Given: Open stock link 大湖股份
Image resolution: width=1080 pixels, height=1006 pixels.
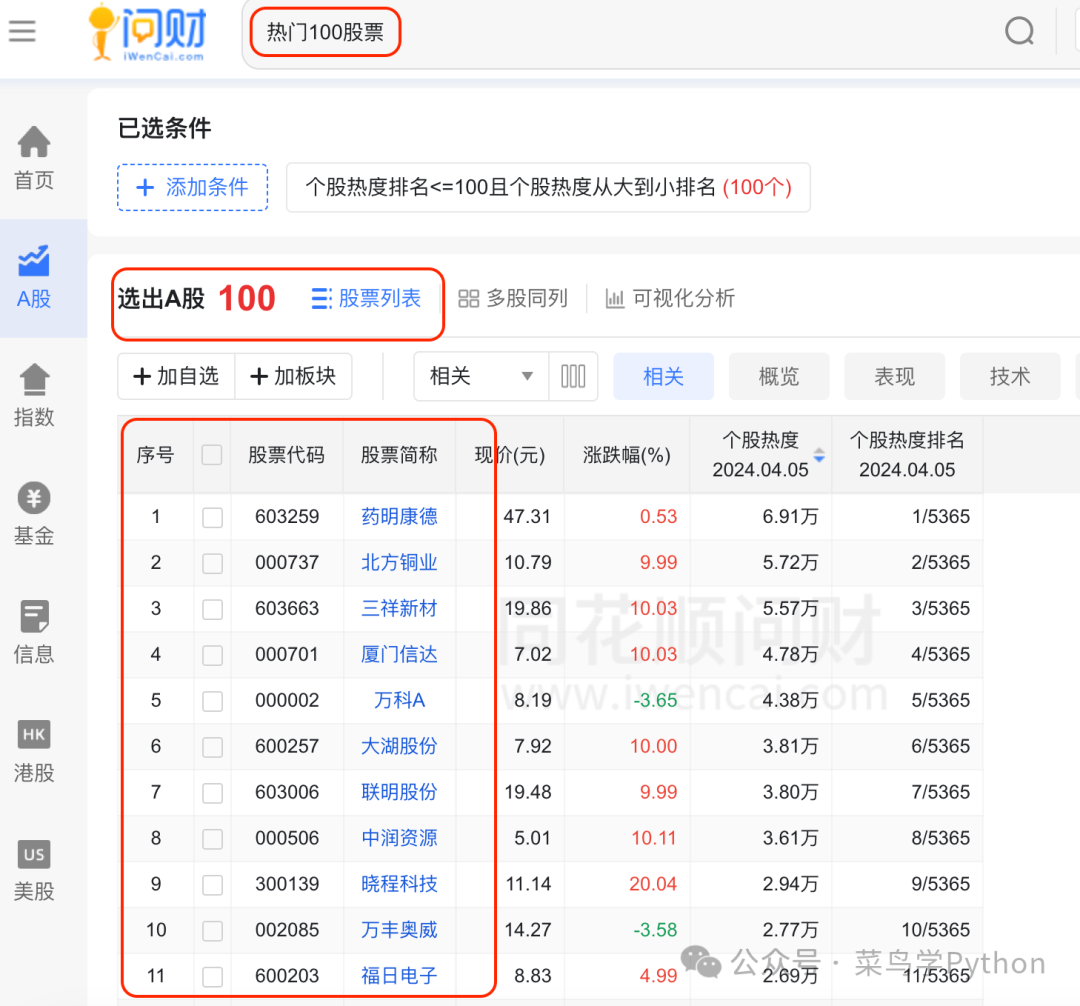Looking at the screenshot, I should tap(399, 746).
